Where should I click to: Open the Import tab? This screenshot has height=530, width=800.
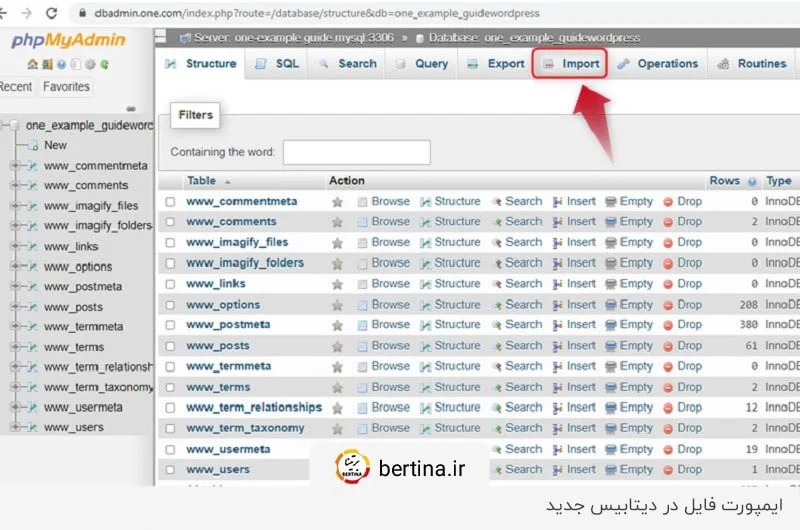pyautogui.click(x=570, y=64)
